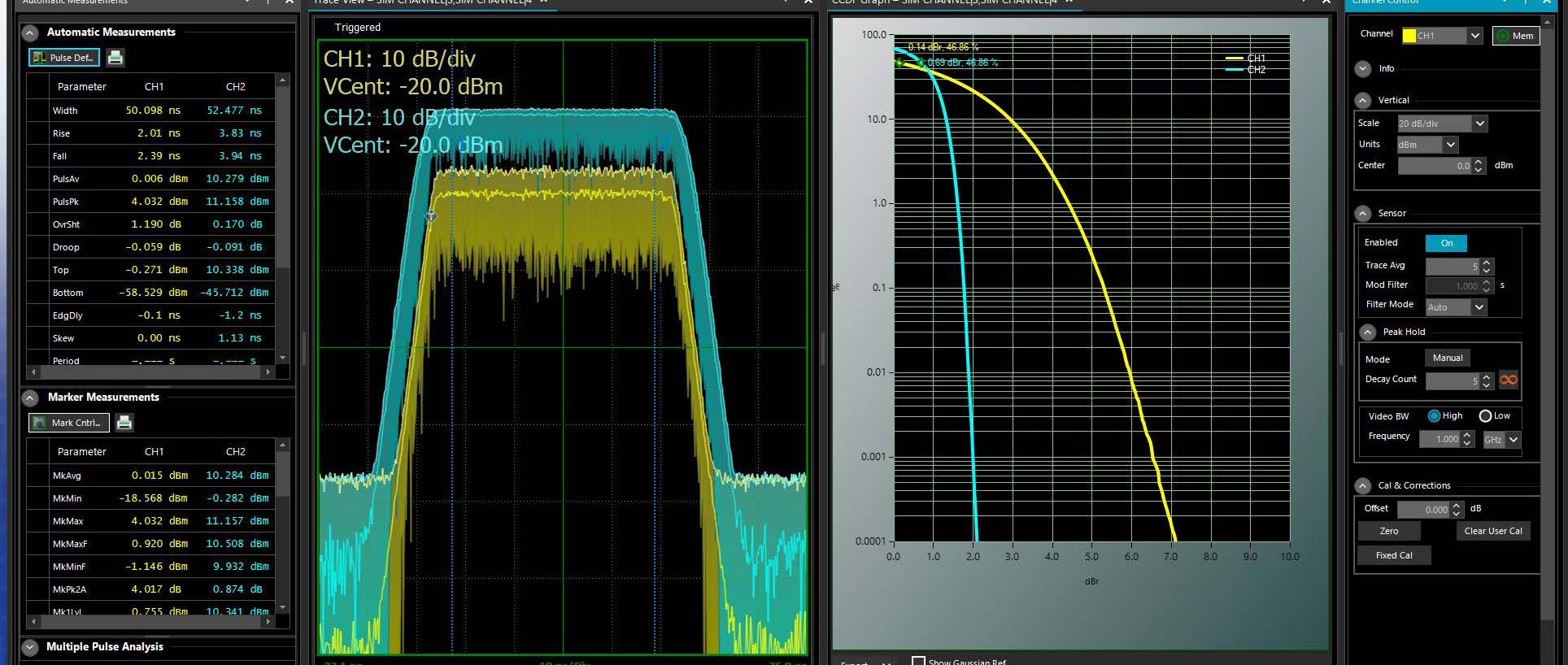
Task: Select Low video bandwidth
Action: [x=1485, y=416]
